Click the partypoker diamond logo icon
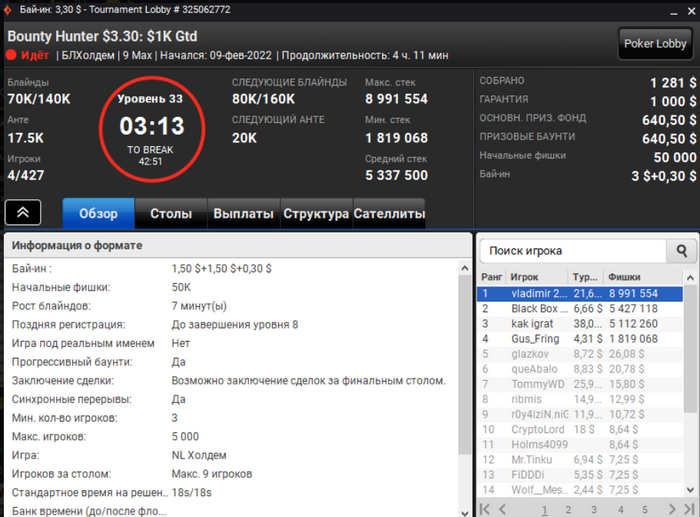The image size is (700, 517). [x=7, y=10]
